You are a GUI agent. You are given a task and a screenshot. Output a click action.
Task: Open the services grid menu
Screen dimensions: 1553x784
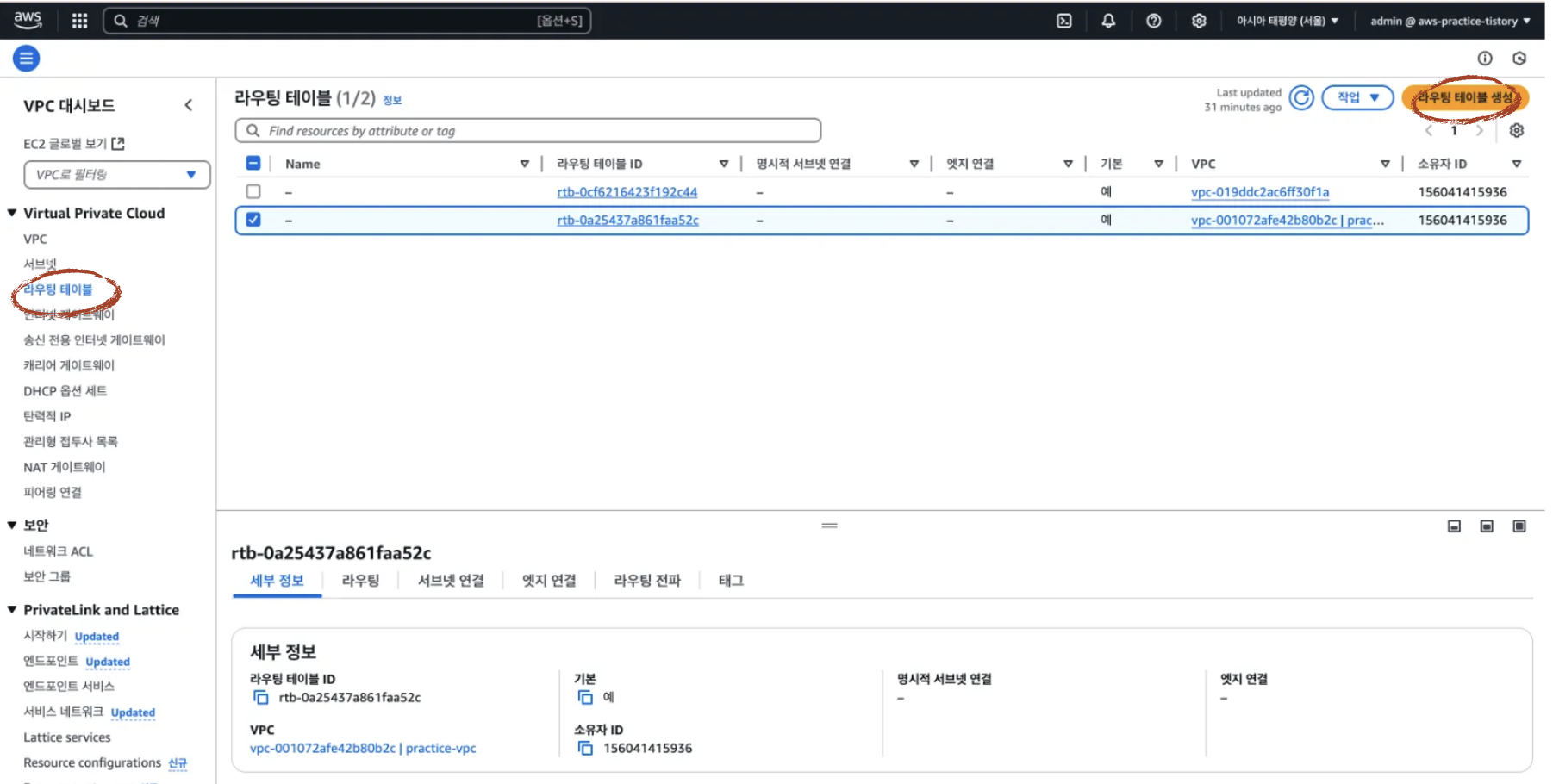(x=79, y=21)
